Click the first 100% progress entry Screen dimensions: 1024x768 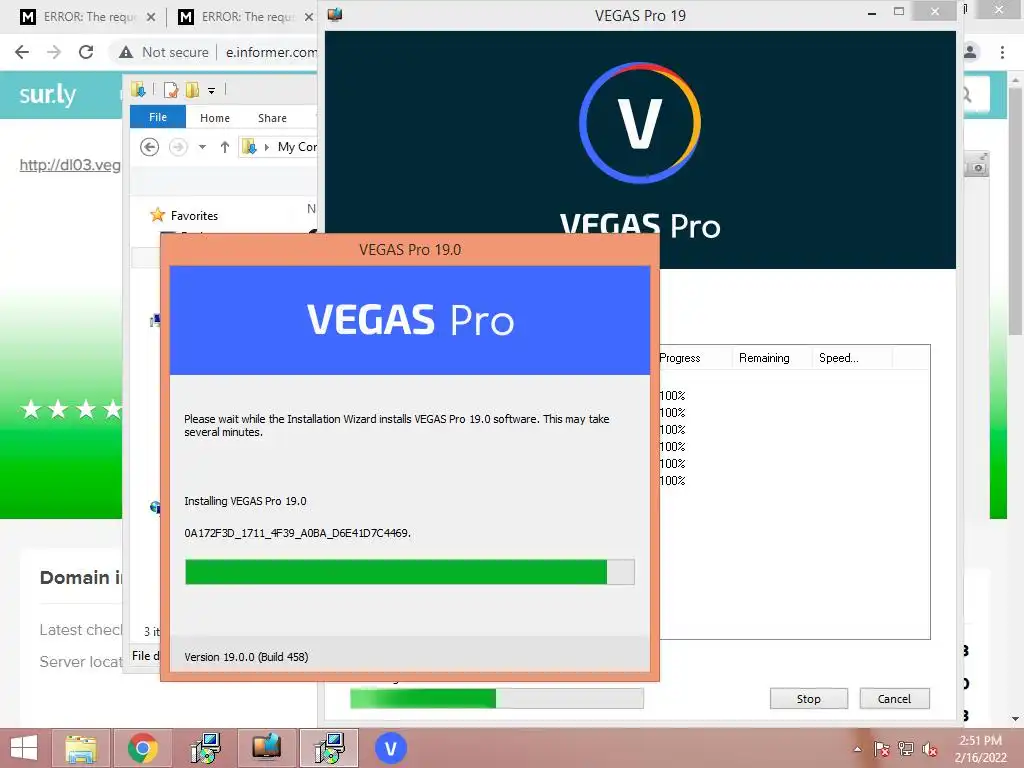click(672, 396)
